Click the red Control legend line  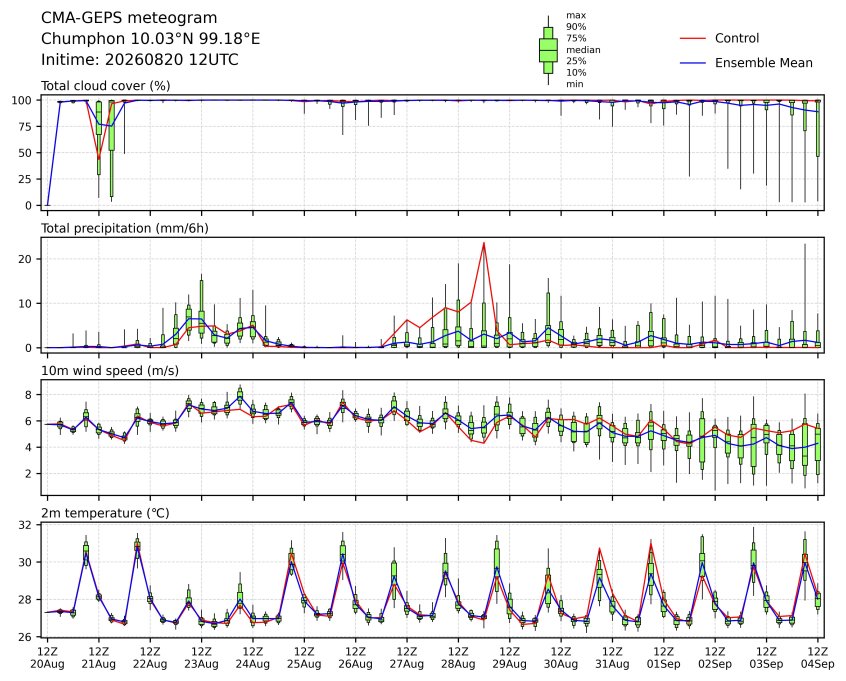pos(693,39)
